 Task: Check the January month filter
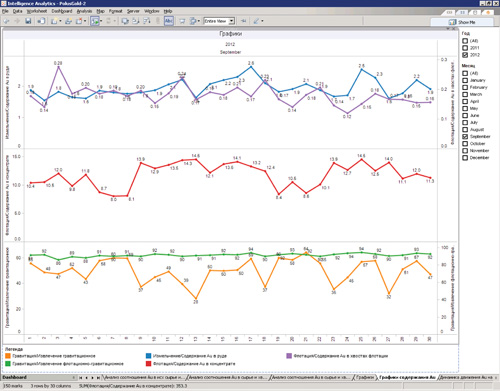click(x=465, y=80)
